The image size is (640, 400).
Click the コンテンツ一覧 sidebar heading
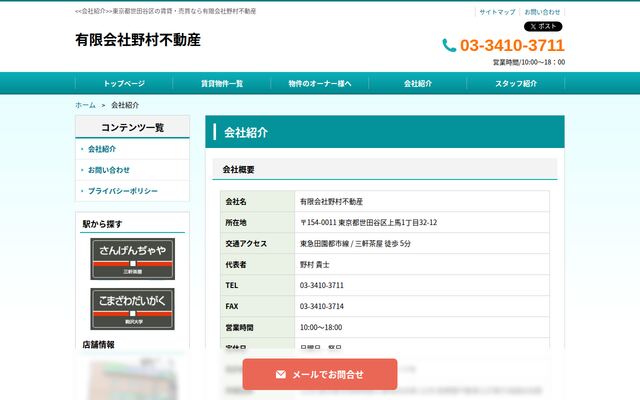pos(133,128)
